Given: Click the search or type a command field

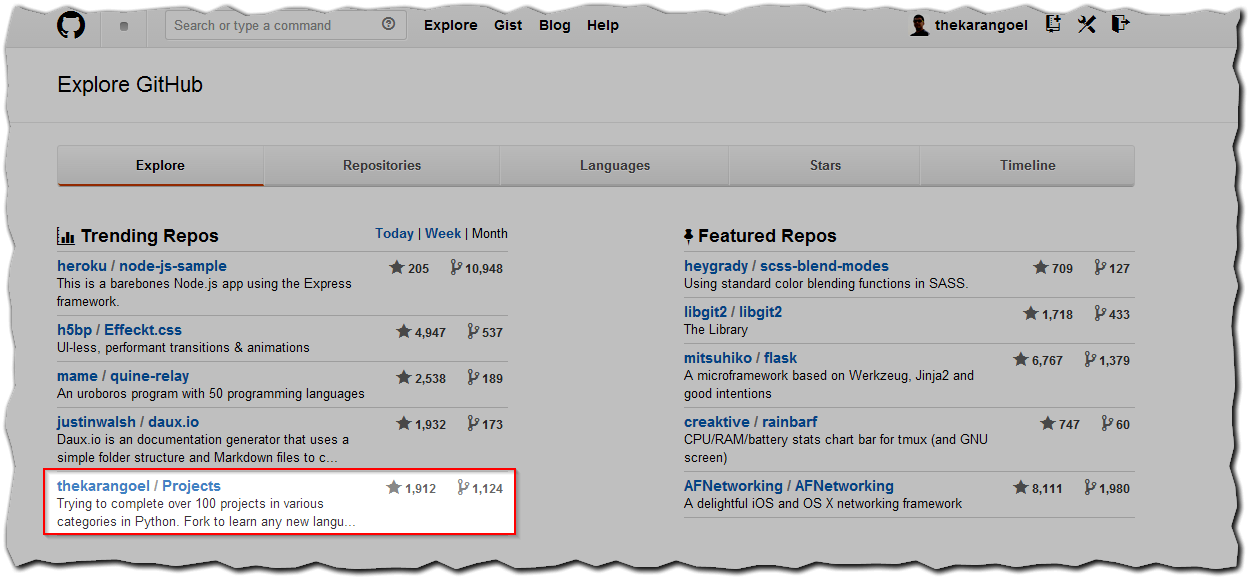Looking at the screenshot, I should (x=286, y=25).
